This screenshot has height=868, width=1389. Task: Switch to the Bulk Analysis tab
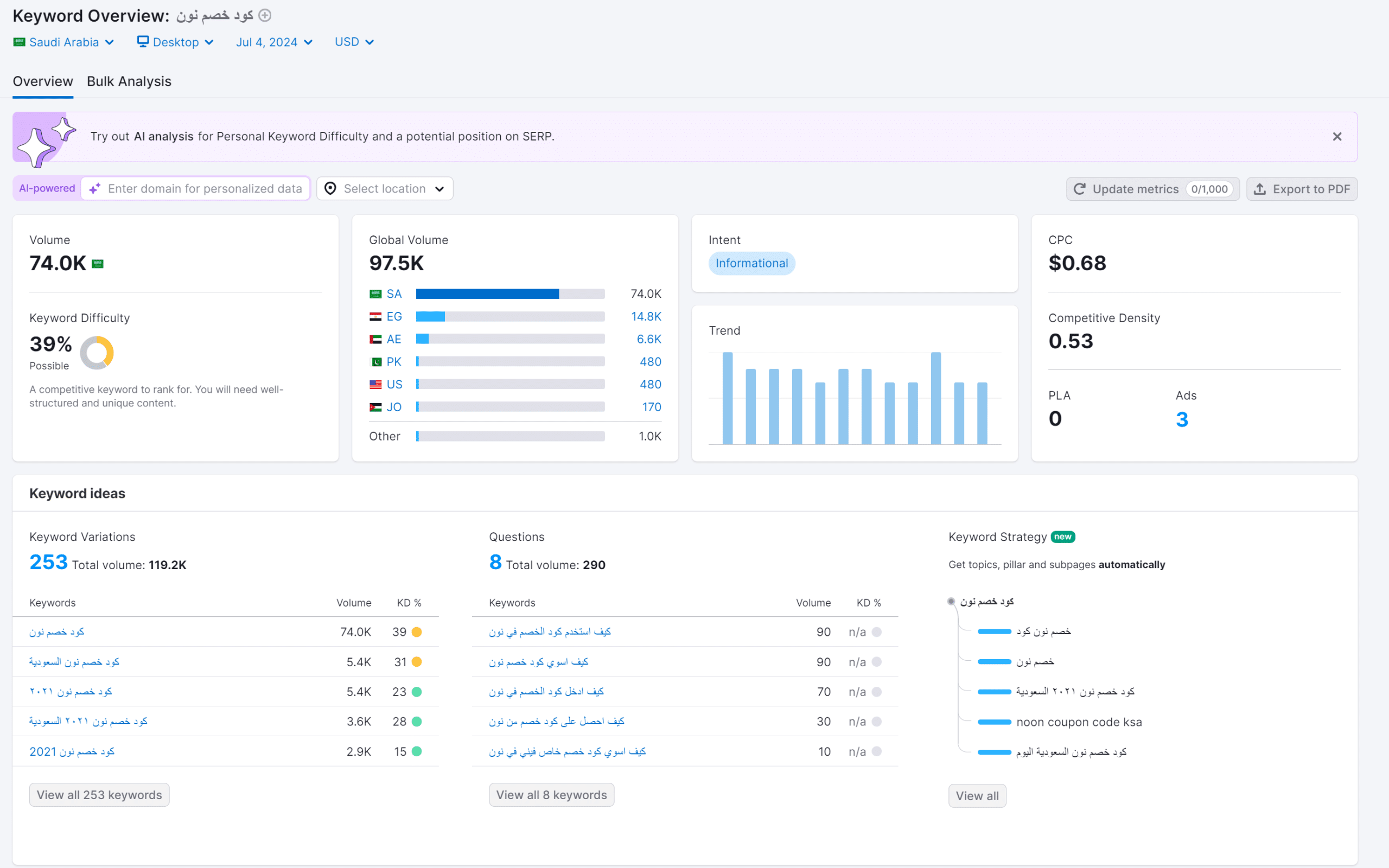(129, 81)
